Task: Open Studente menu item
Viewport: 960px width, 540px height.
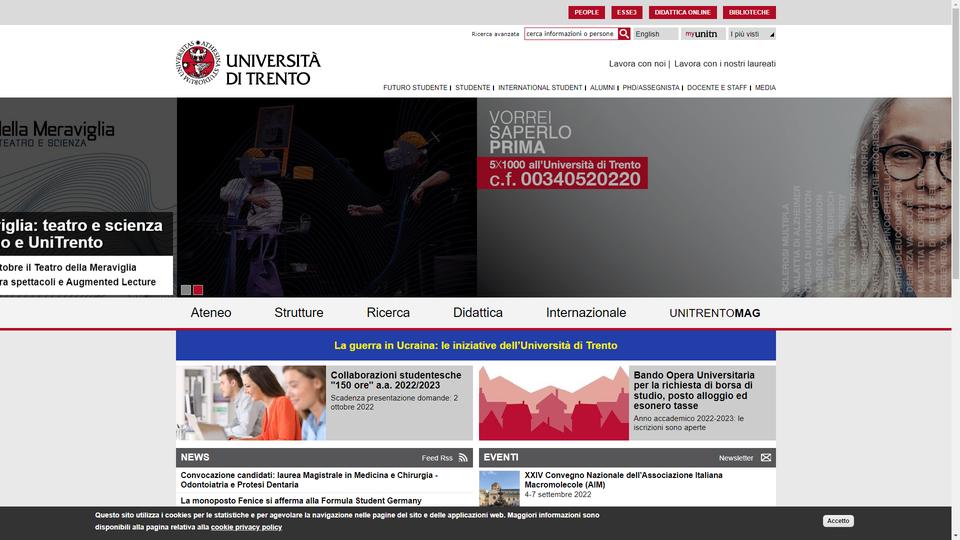Action: click(473, 88)
